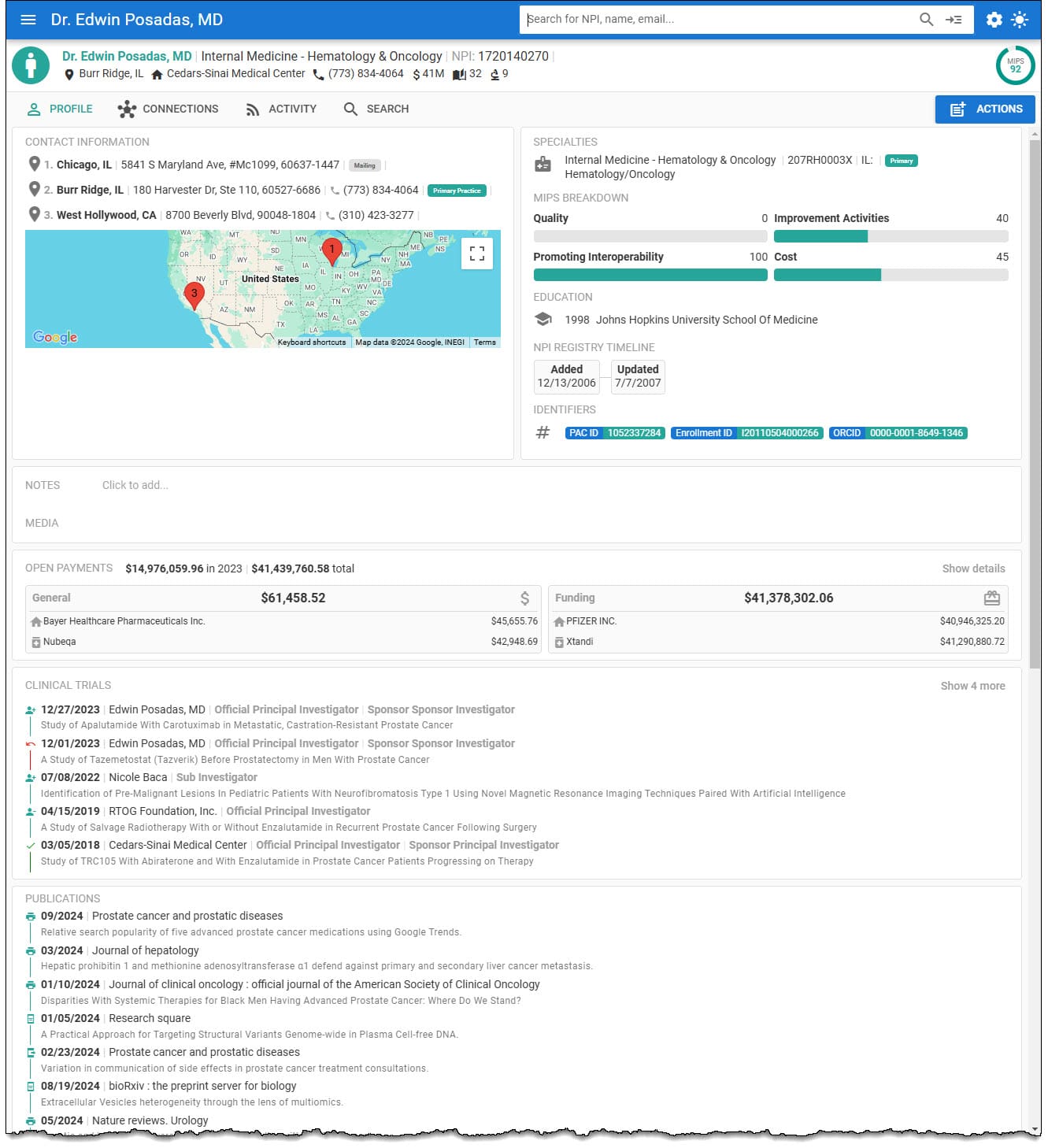The image size is (1048, 1148).
Task: Click the home icon beside Cedars-Sinai Medical Center
Action: (157, 74)
